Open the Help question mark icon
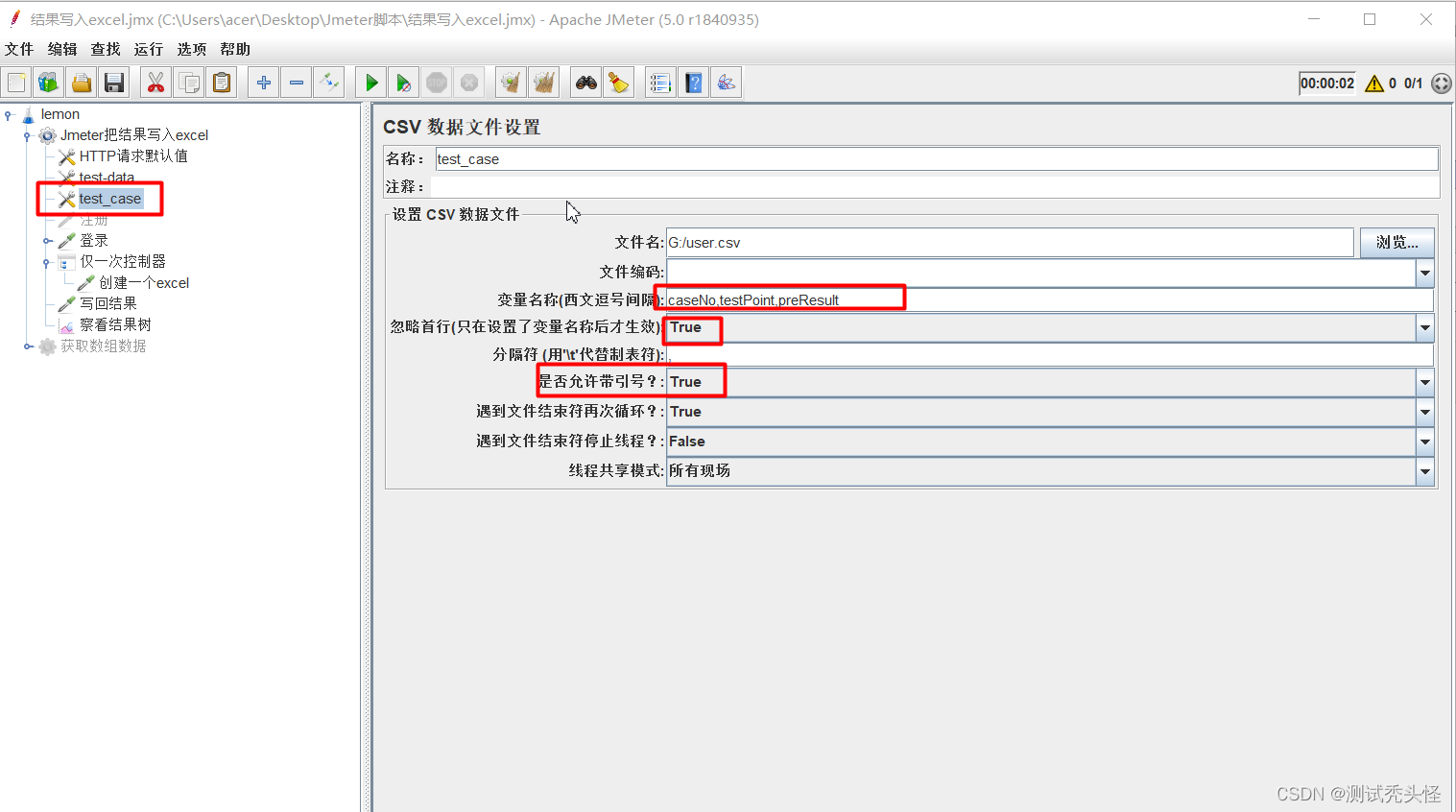This screenshot has height=812, width=1456. coord(694,83)
